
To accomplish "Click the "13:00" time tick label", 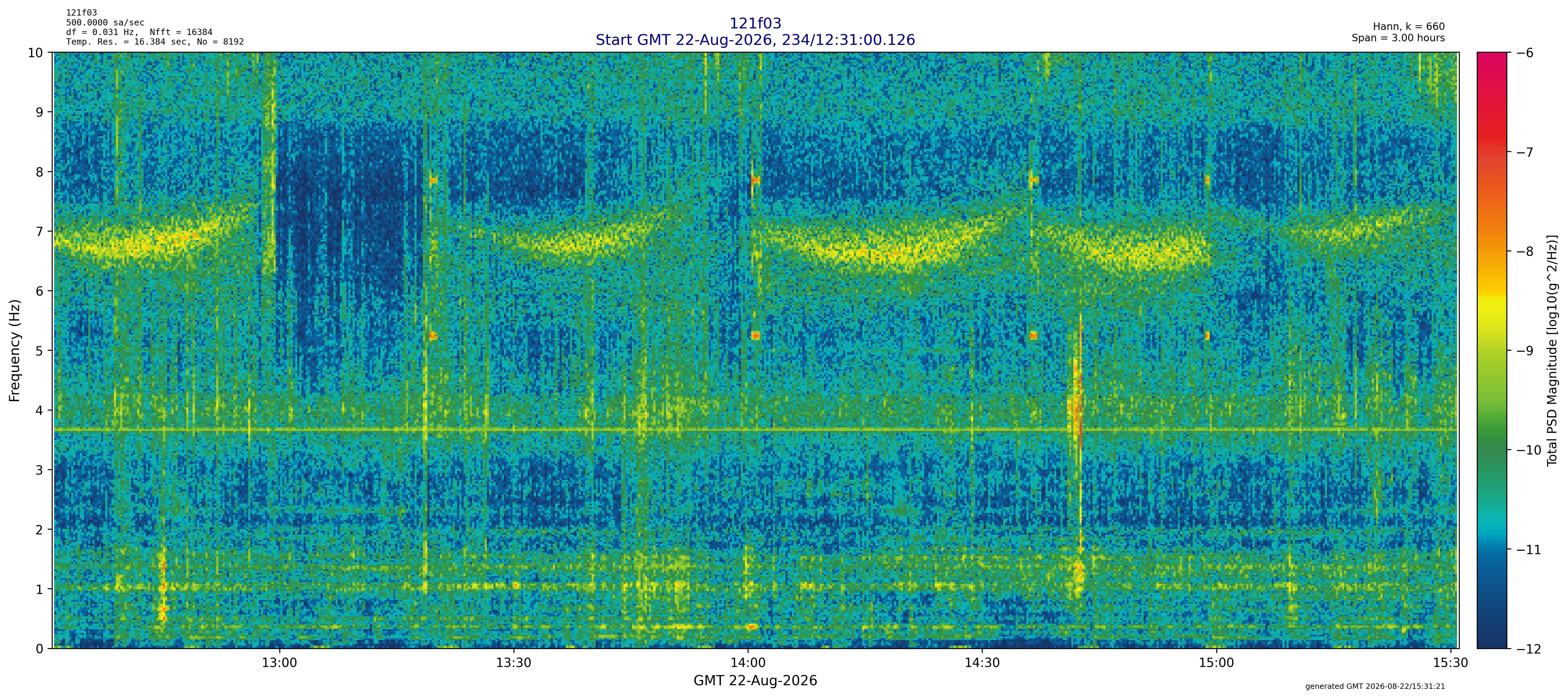I will [279, 663].
